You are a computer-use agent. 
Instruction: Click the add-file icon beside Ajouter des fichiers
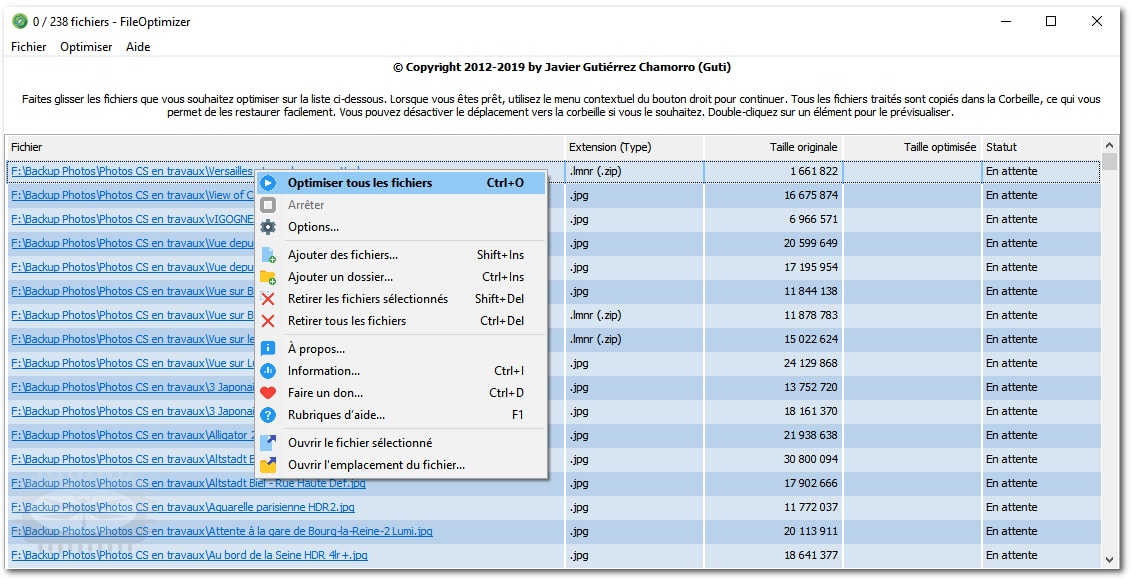click(268, 255)
